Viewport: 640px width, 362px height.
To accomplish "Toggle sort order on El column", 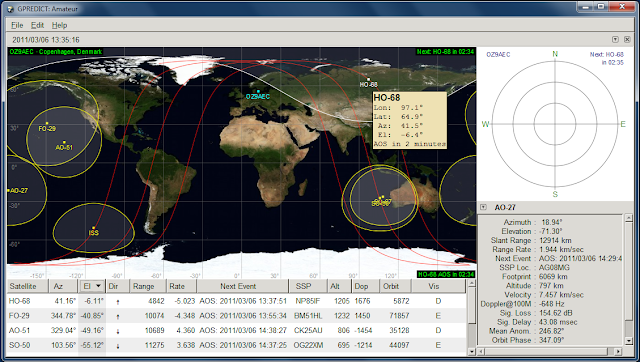I will 92,286.
